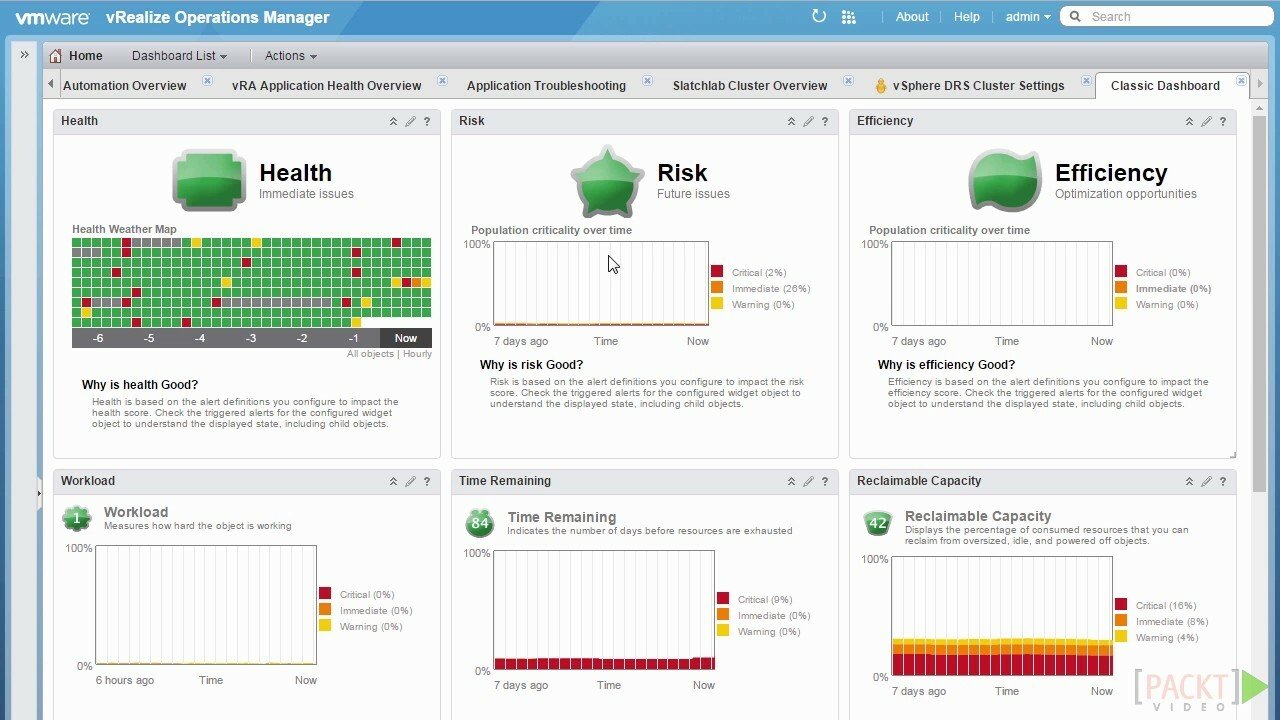
Task: Click the About link in header
Action: [912, 17]
